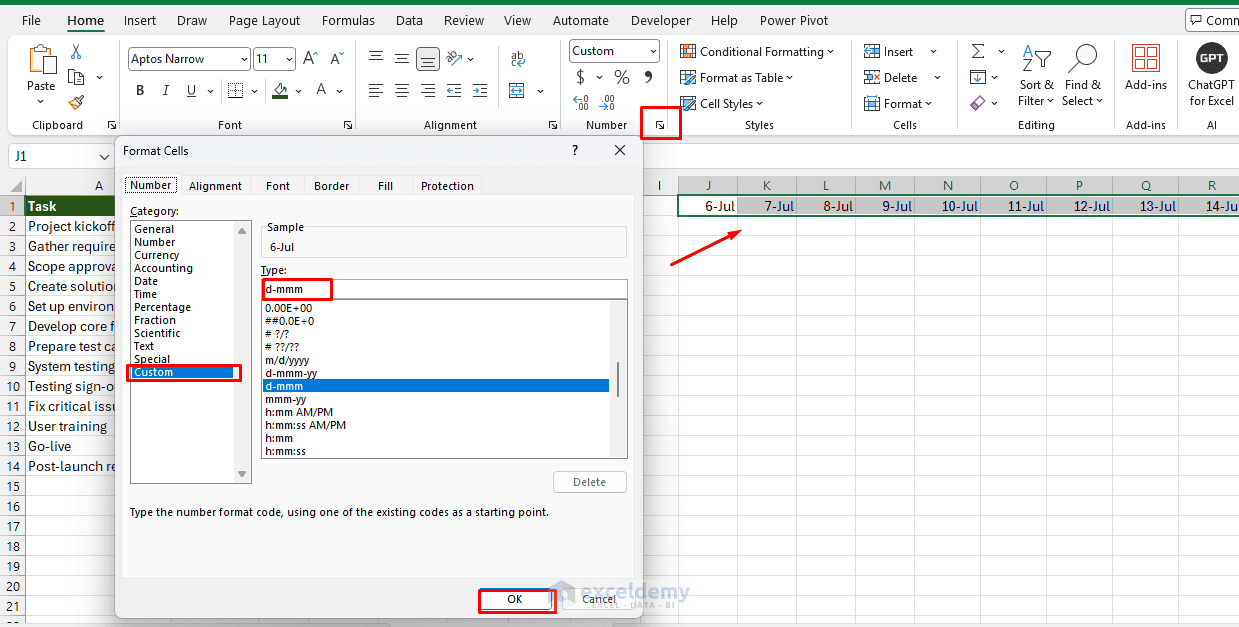Launch ChatGPT for Excel
The width and height of the screenshot is (1239, 627).
point(1211,75)
